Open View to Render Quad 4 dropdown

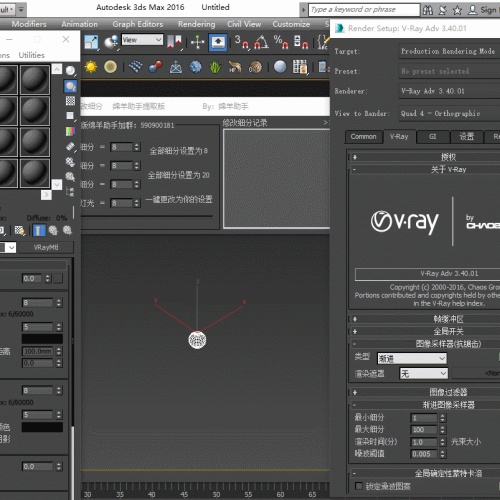449,113
